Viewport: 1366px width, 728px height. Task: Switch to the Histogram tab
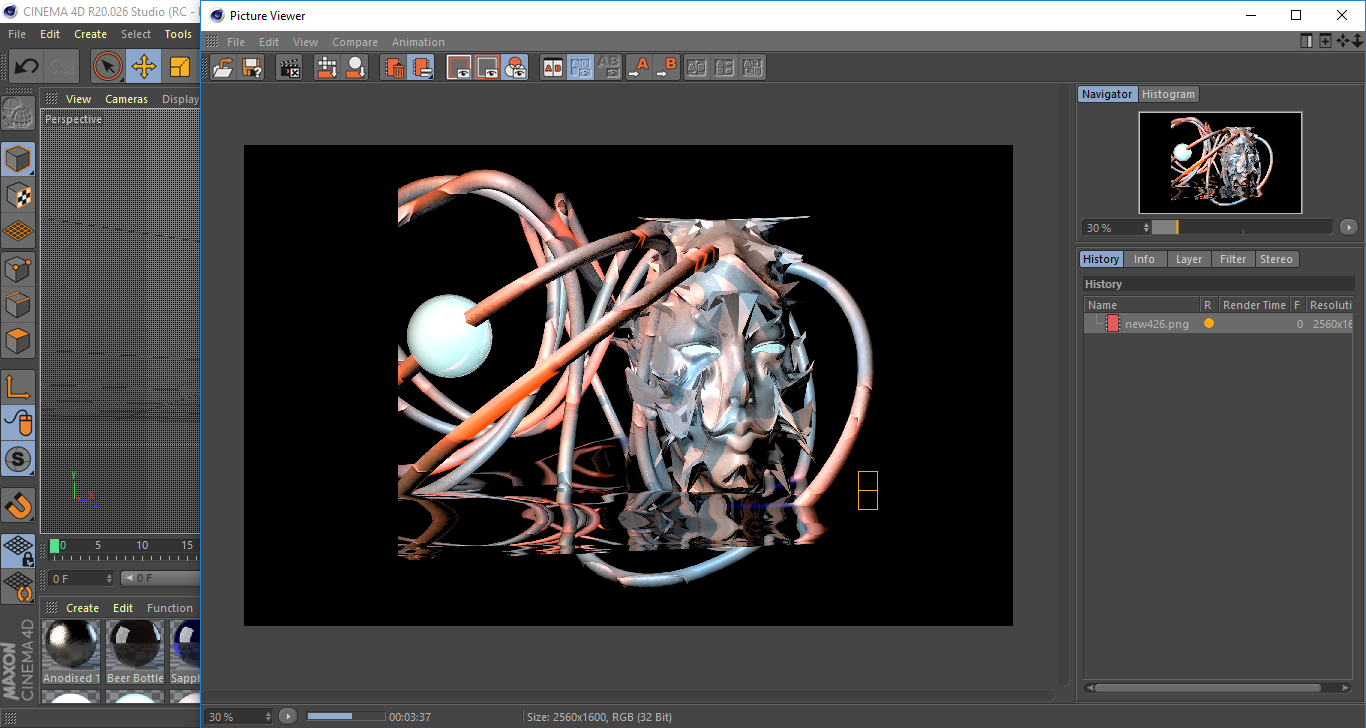[x=1168, y=94]
